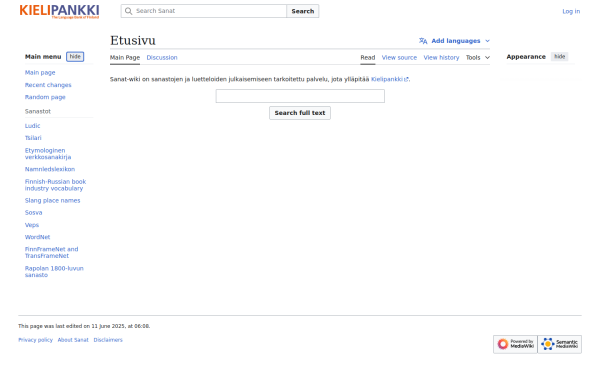Open the Tools dropdown menu
Viewport: 600px width, 375px height.
tap(478, 57)
